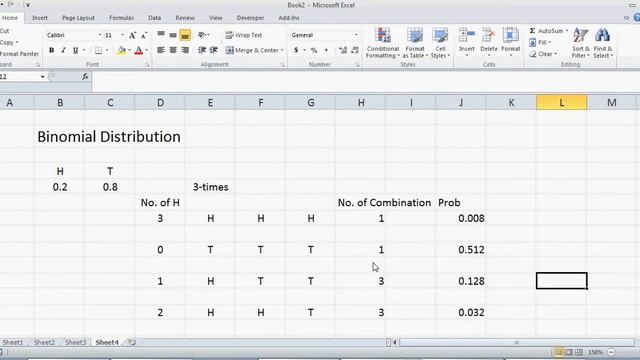The height and width of the screenshot is (360, 640).
Task: Click the Insert Worksheet icon
Action: pyautogui.click(x=131, y=342)
